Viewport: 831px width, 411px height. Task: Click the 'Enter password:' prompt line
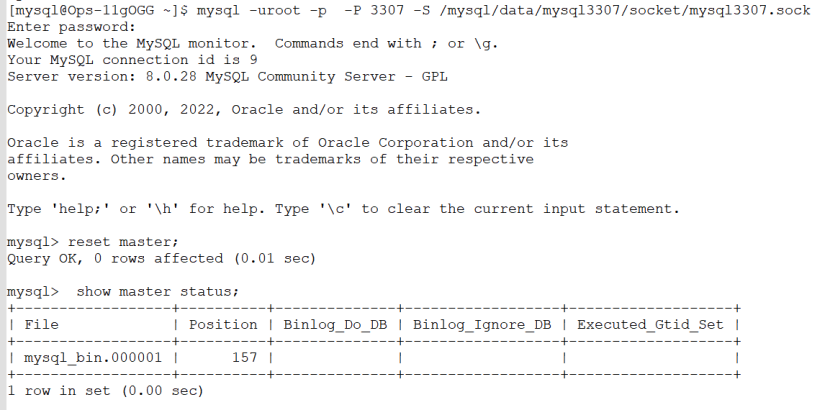click(72, 27)
